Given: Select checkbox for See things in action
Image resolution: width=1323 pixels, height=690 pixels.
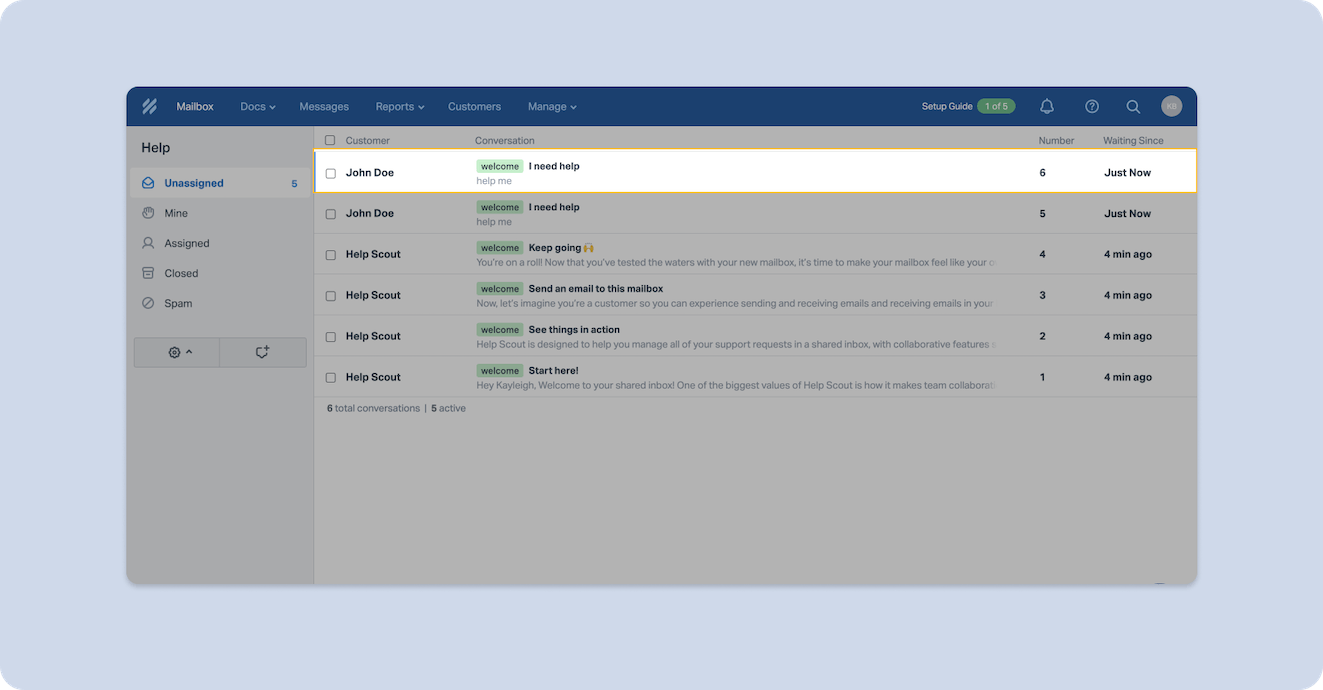Looking at the screenshot, I should (331, 337).
